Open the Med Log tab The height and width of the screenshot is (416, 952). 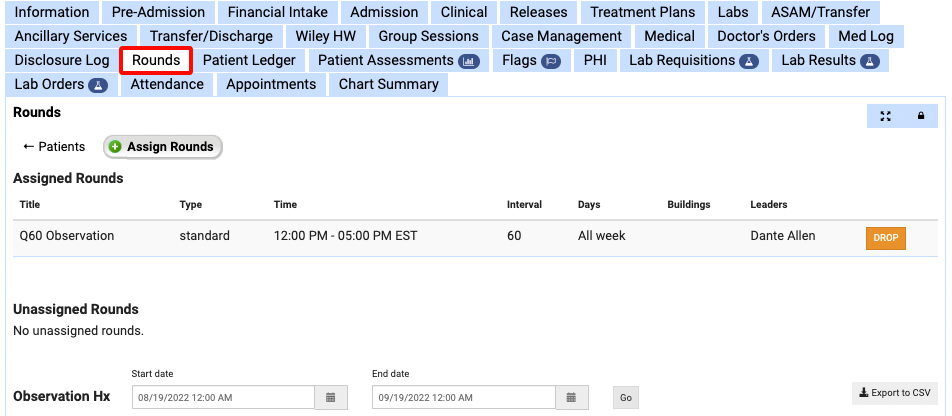[x=866, y=37]
